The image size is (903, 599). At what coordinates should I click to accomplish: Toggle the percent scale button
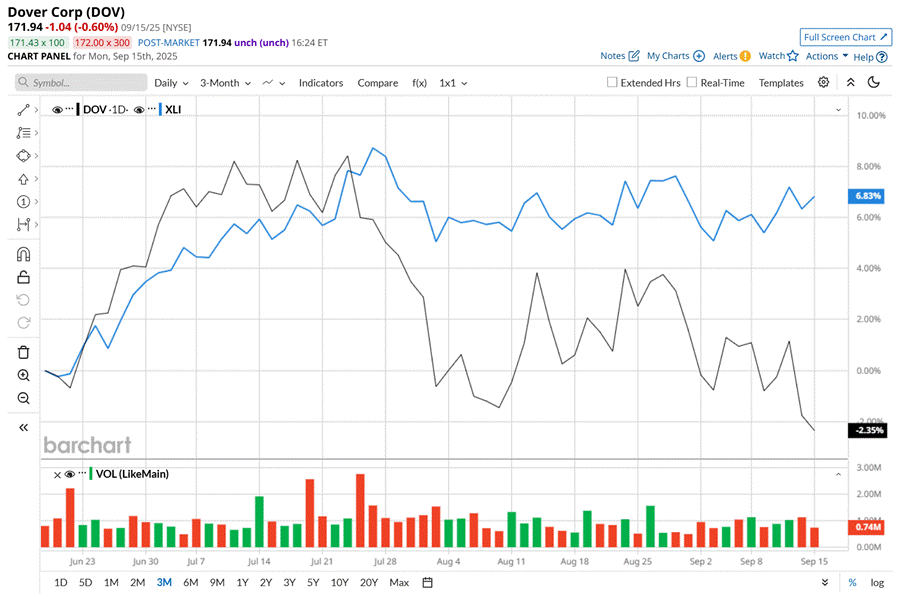click(852, 582)
